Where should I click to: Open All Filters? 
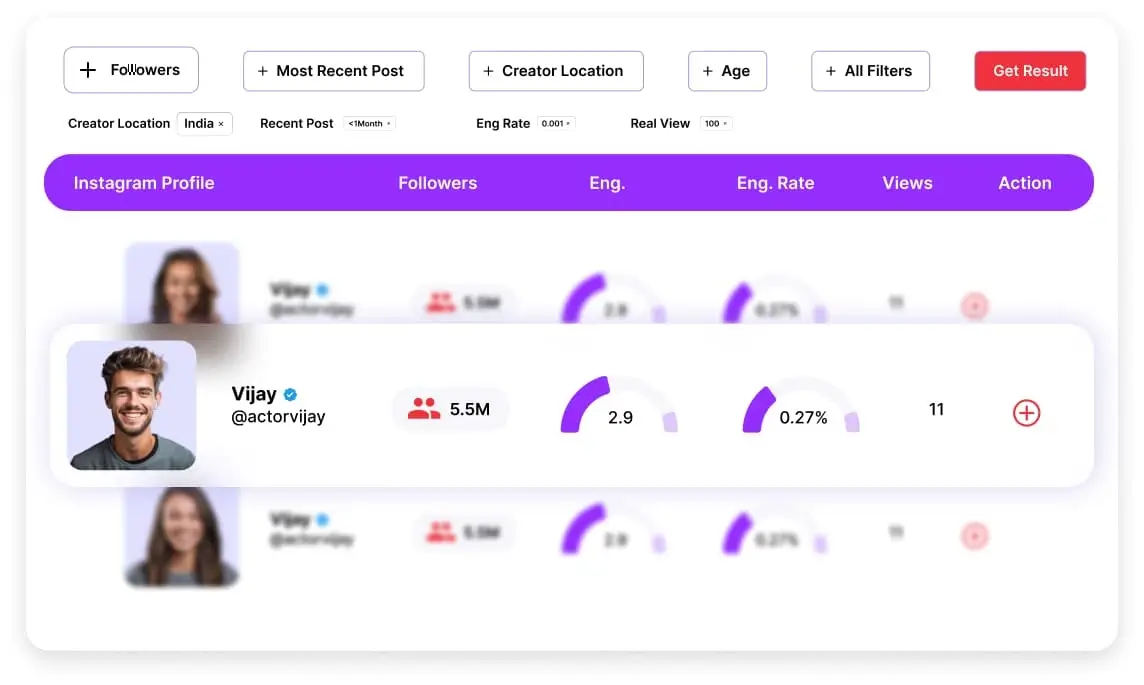coord(869,71)
